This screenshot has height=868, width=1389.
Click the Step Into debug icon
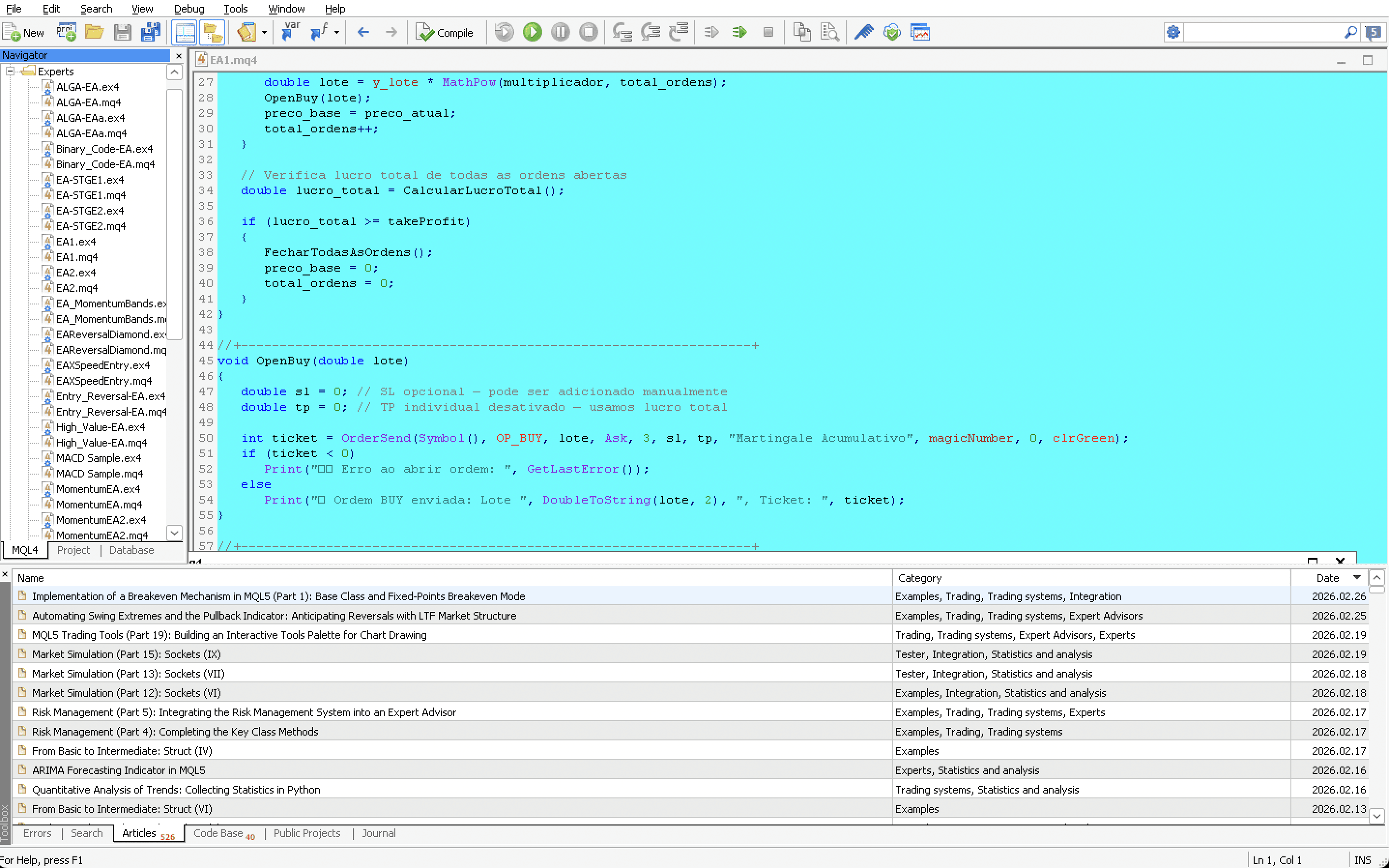[x=622, y=32]
